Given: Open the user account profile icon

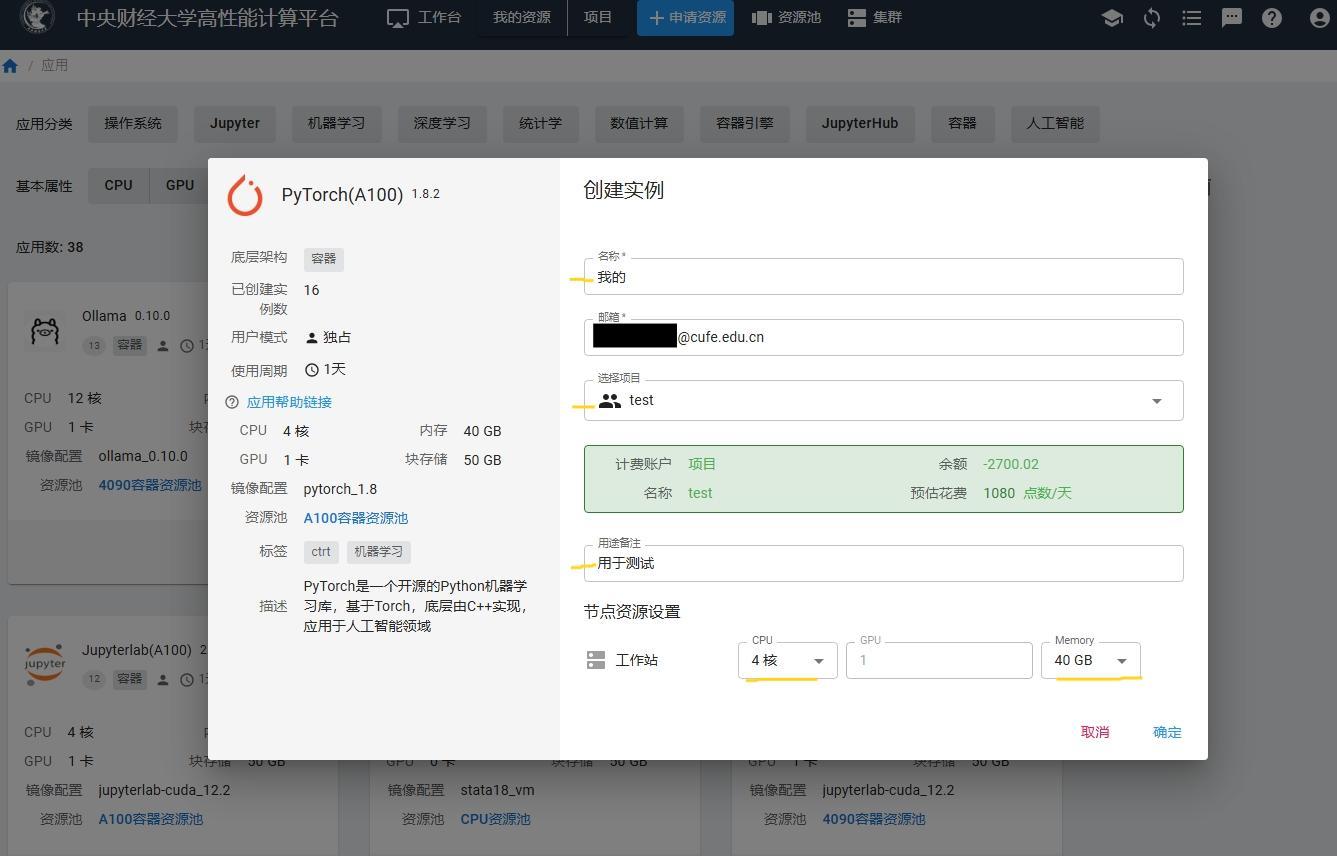Looking at the screenshot, I should point(1318,18).
